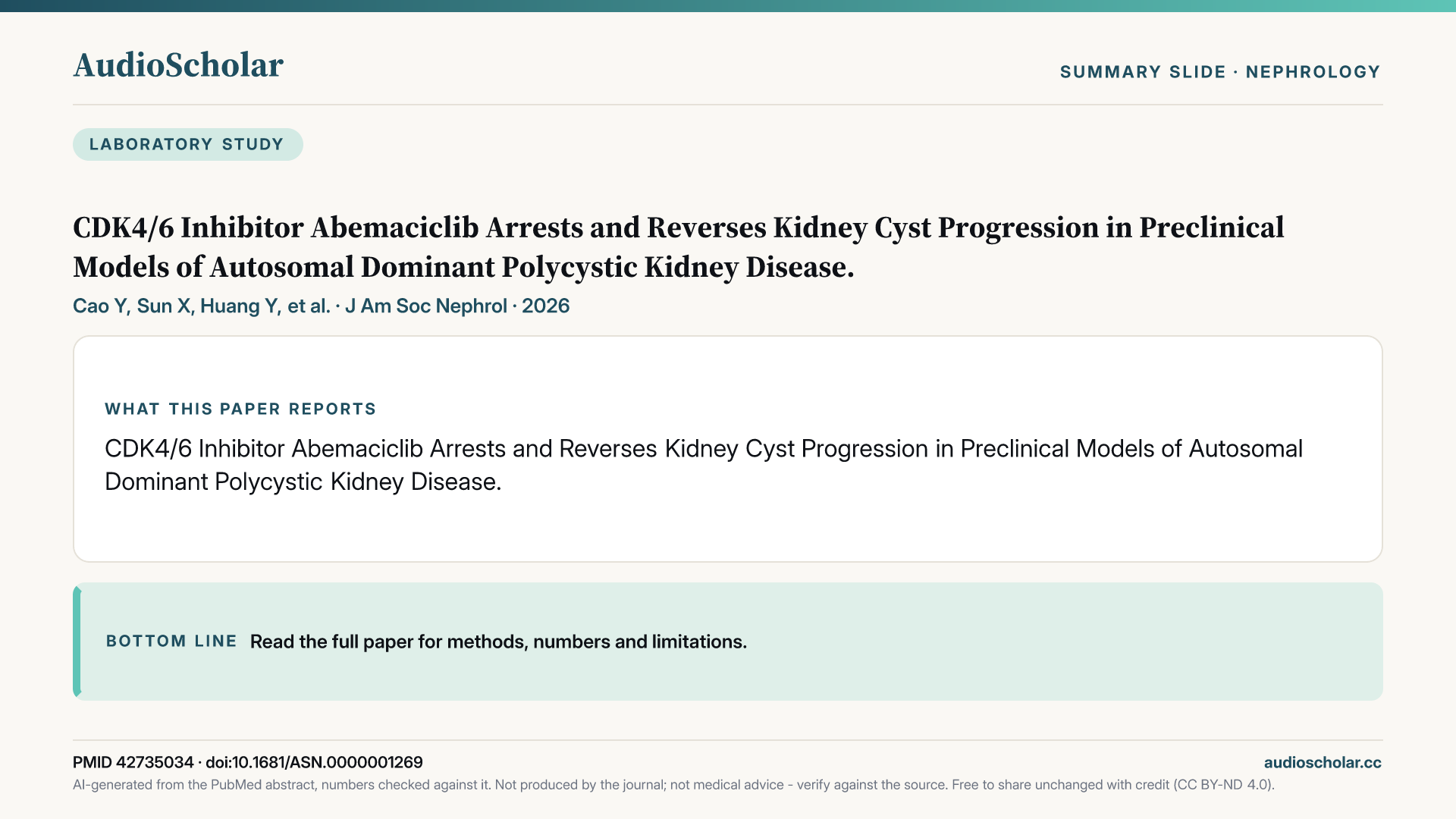
Task: Click the LABORATORY STUDY badge
Action: 187,144
